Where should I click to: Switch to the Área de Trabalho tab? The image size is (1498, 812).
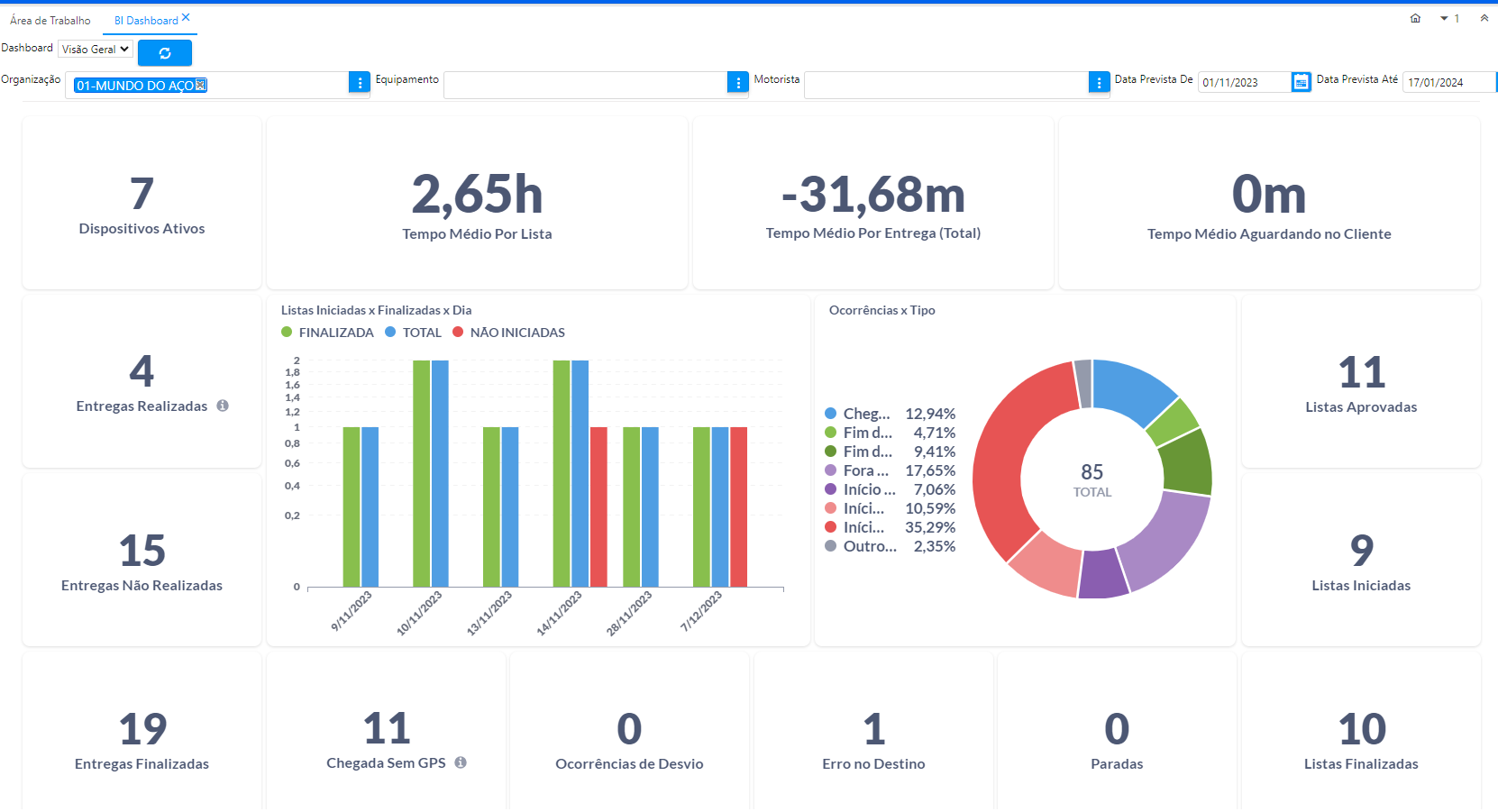[x=50, y=21]
